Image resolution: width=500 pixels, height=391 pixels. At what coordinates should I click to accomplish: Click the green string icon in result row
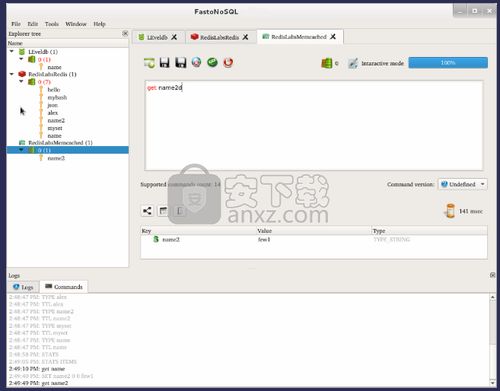(156, 239)
